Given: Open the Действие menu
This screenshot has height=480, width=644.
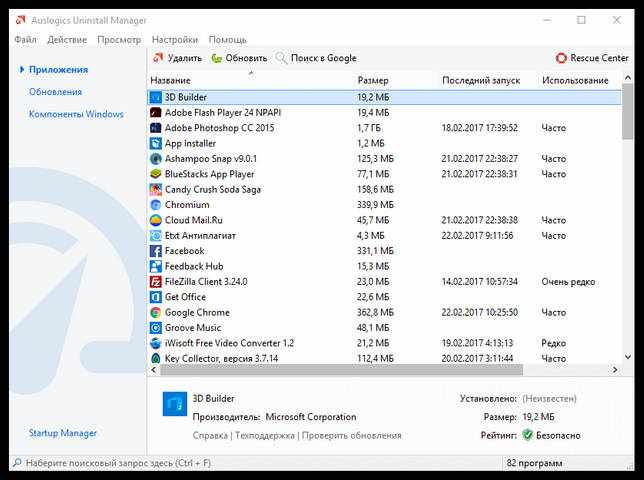Looking at the screenshot, I should (x=67, y=40).
